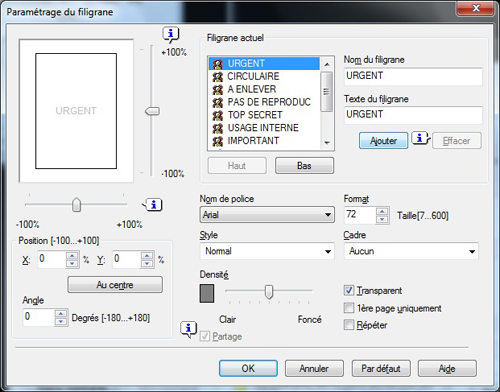The width and height of the screenshot is (500, 392).
Task: Enable the Répéter checkbox
Action: tap(349, 325)
